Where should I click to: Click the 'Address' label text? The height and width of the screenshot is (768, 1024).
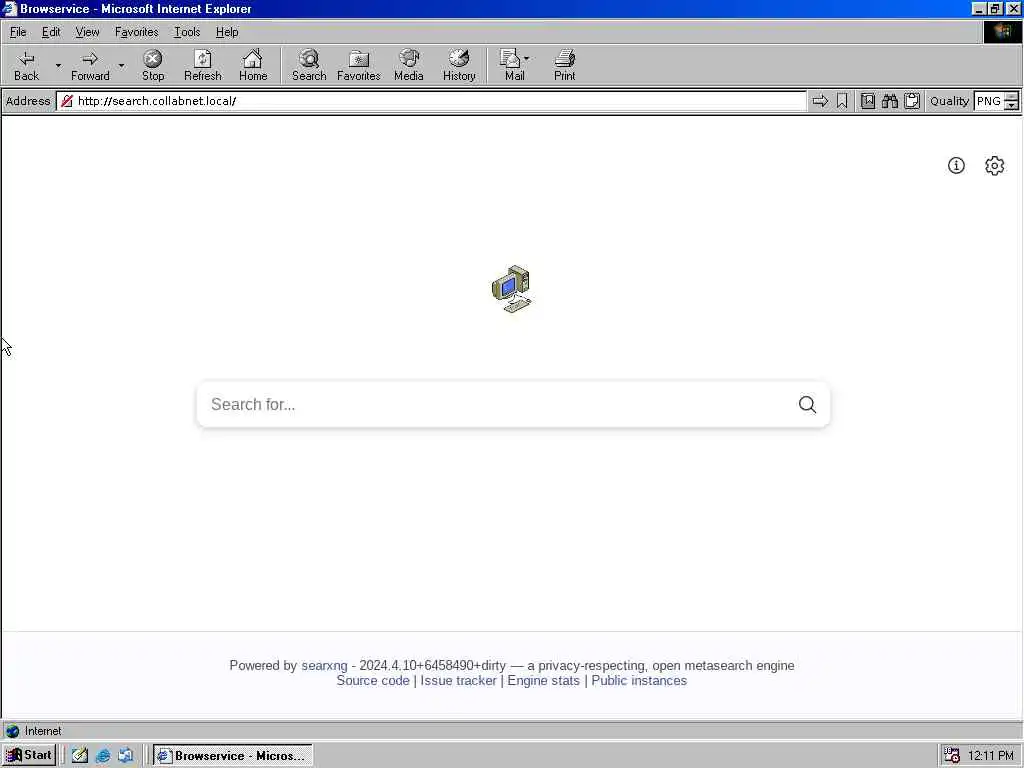(x=27, y=101)
